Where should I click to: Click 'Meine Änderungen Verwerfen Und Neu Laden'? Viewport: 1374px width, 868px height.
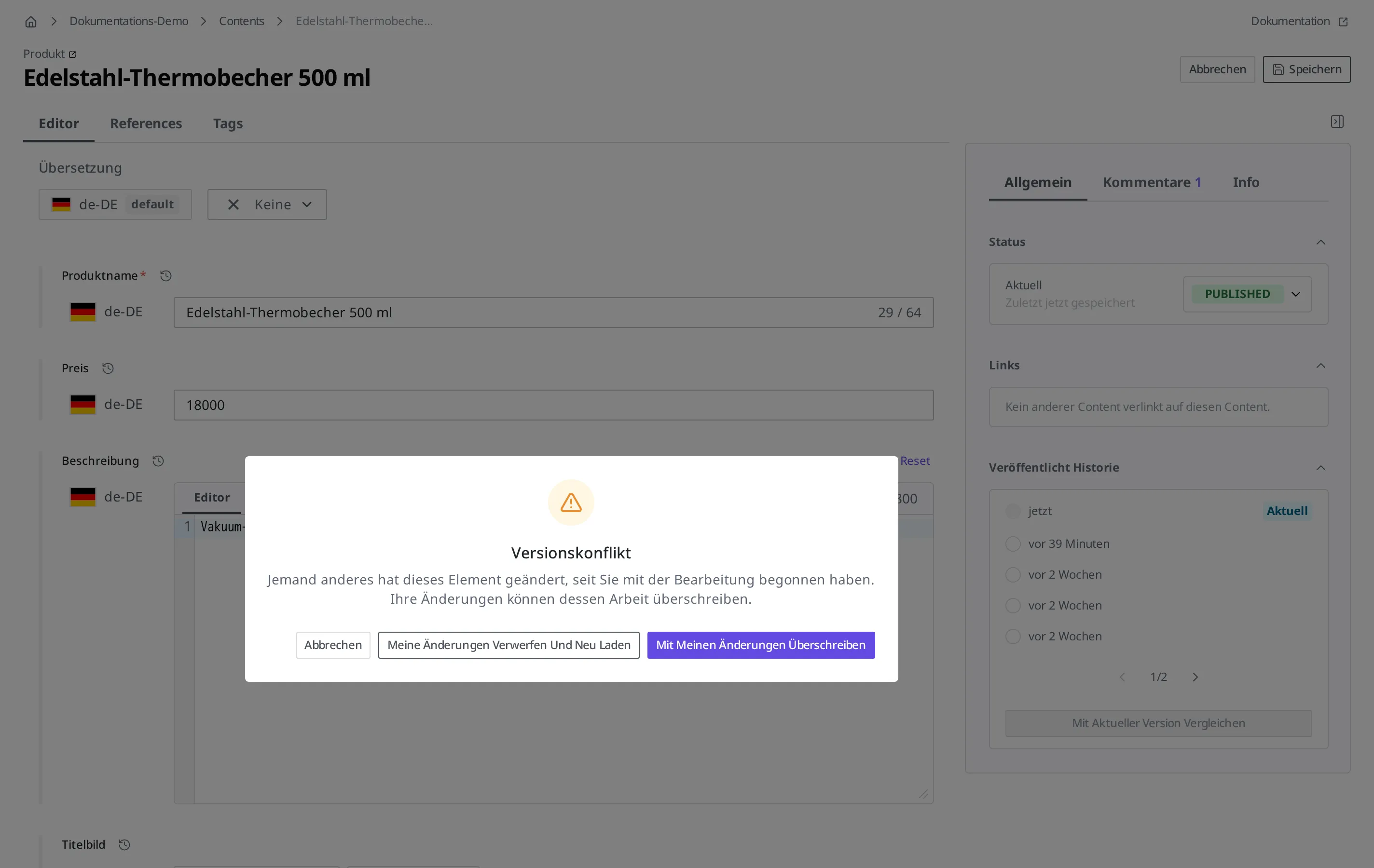[x=508, y=645]
